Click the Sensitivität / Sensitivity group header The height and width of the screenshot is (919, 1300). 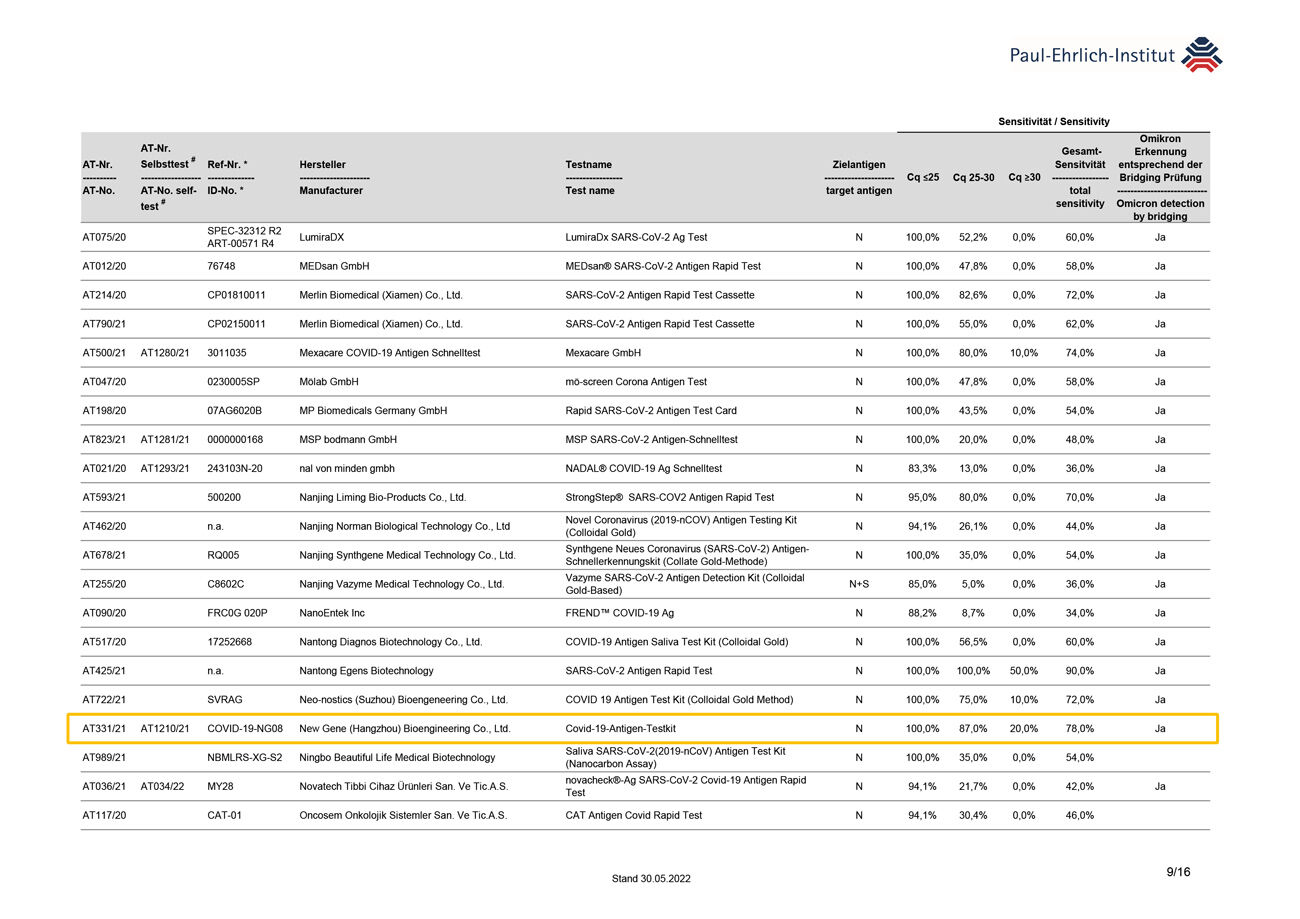1053,122
